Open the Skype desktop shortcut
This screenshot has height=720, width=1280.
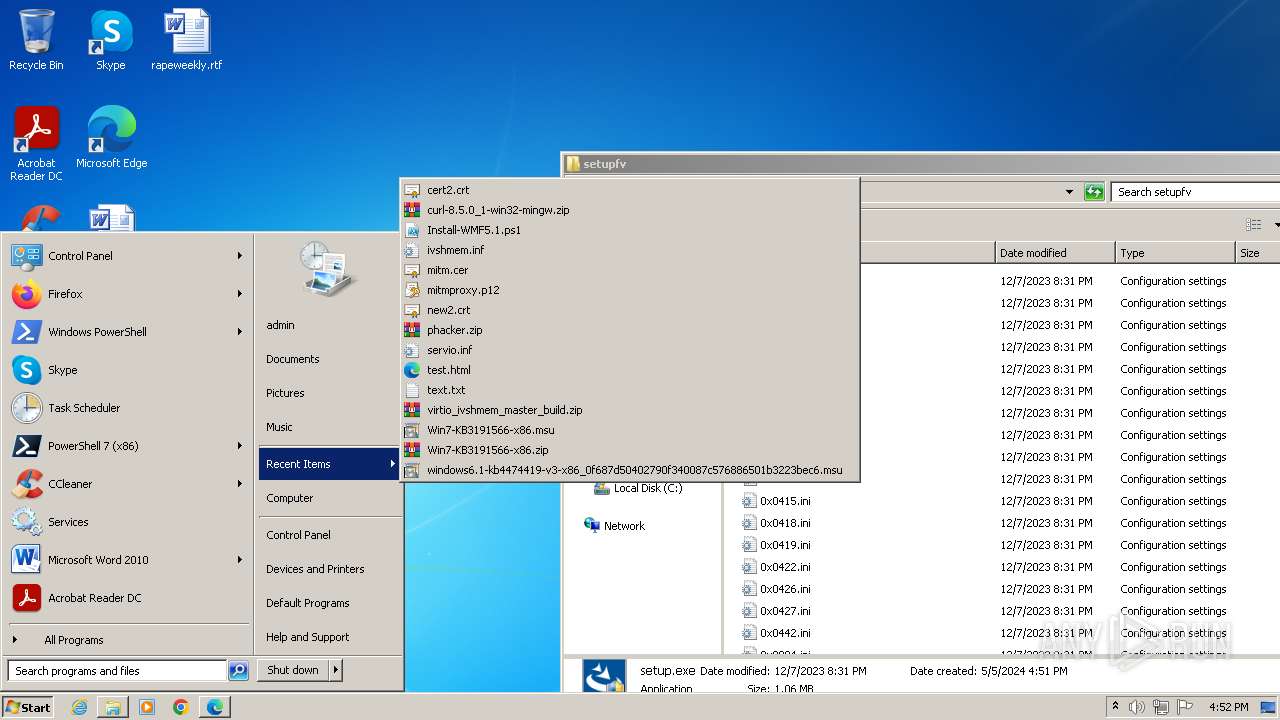pos(110,40)
